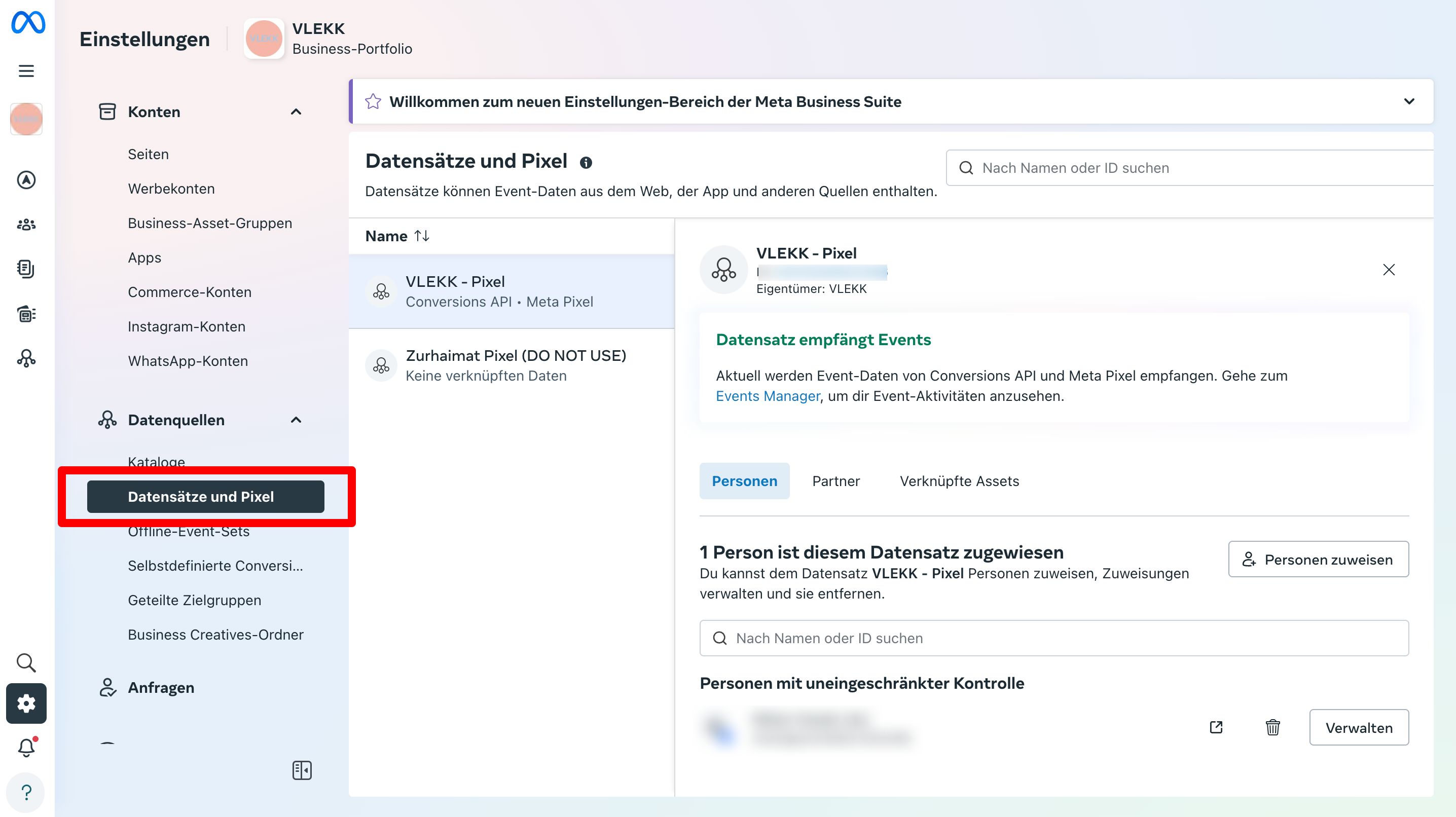The height and width of the screenshot is (817, 1456).
Task: Click the person search field in detail panel
Action: (x=1053, y=638)
